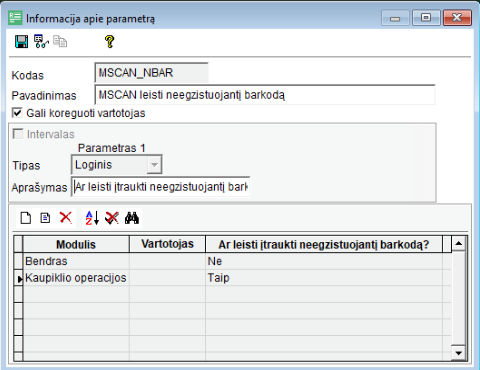
Task: Open help with the yellow question mark
Action: pyautogui.click(x=110, y=42)
